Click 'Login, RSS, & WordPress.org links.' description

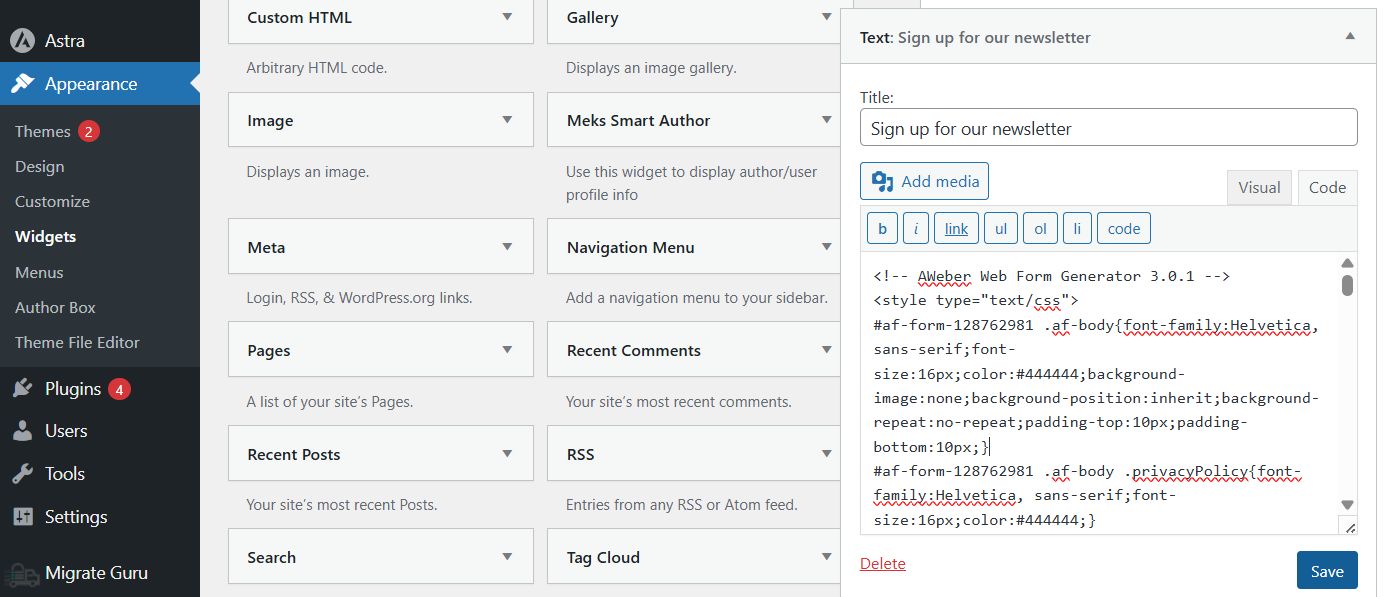359,298
